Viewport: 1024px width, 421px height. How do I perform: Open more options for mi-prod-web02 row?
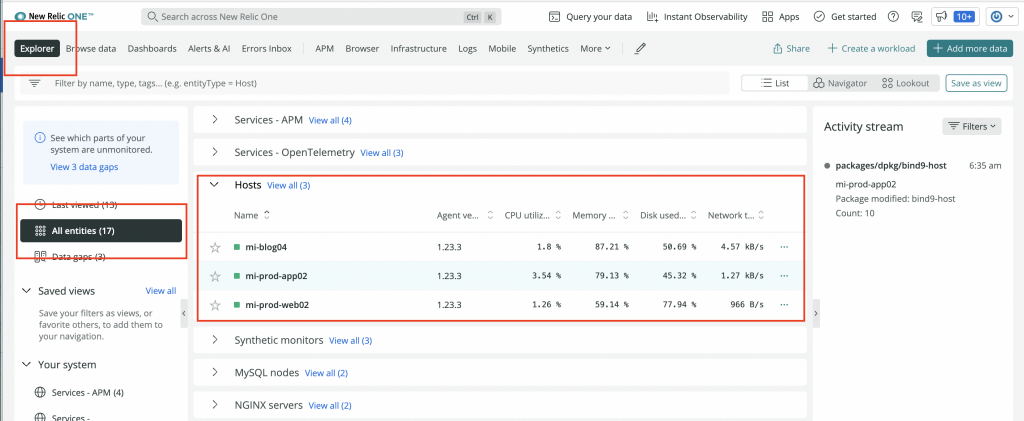(784, 305)
